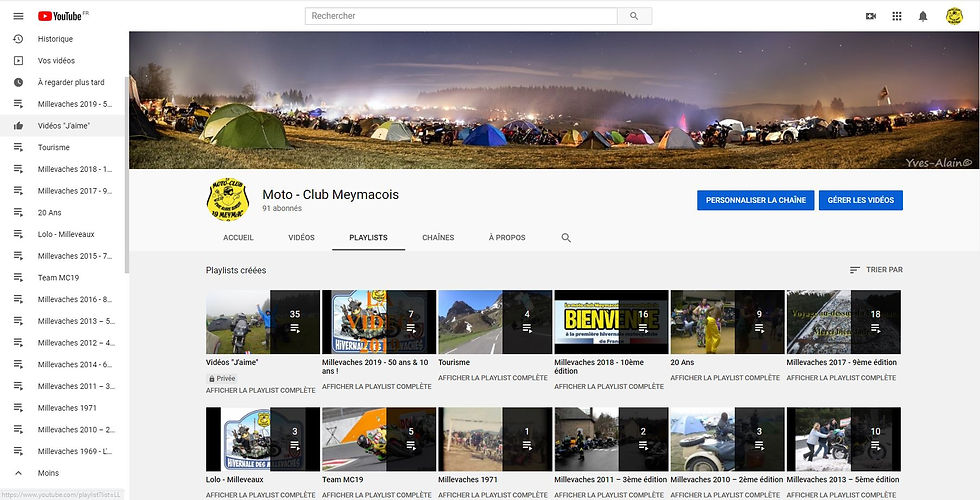Screen dimensions: 980x500
Task: Click playlist icon beside 20 Ans in sidebar
Action: tap(18, 212)
